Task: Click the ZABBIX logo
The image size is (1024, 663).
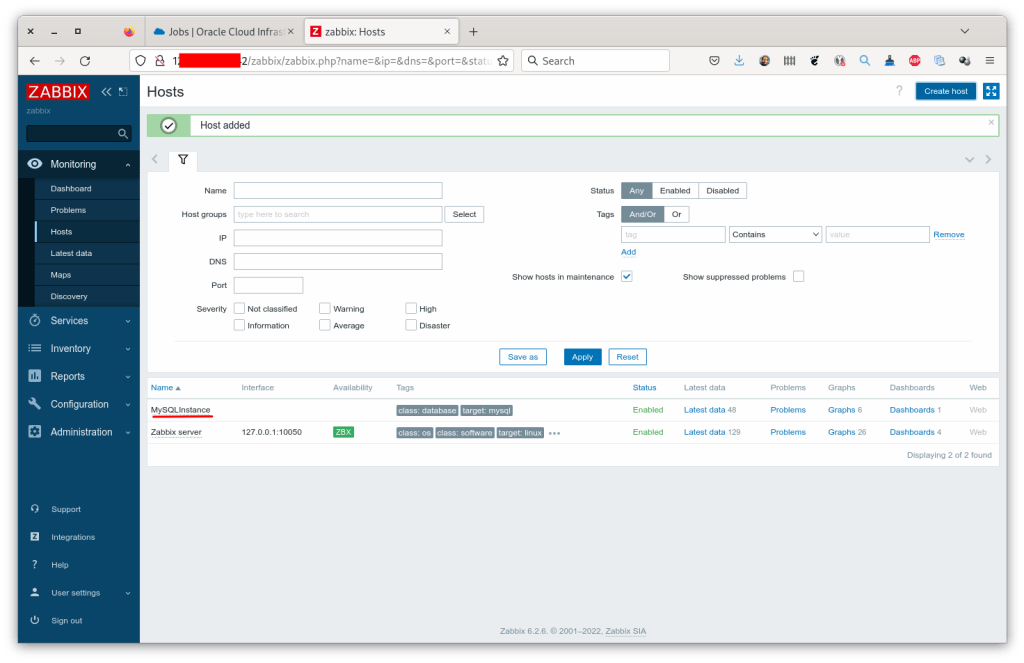Action: [x=57, y=92]
